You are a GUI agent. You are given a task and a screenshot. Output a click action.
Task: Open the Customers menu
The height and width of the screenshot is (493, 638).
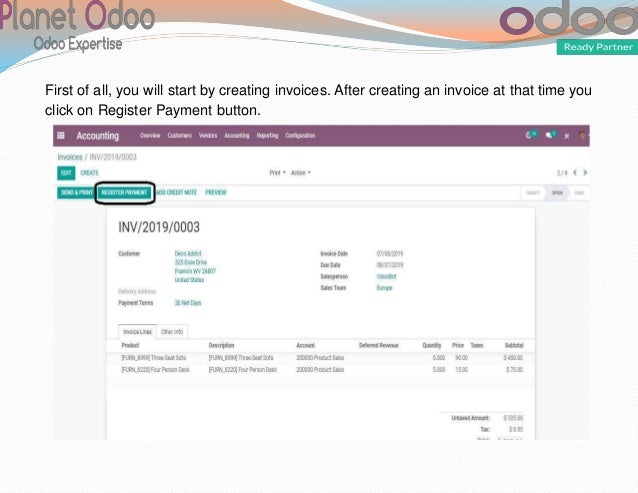(179, 135)
